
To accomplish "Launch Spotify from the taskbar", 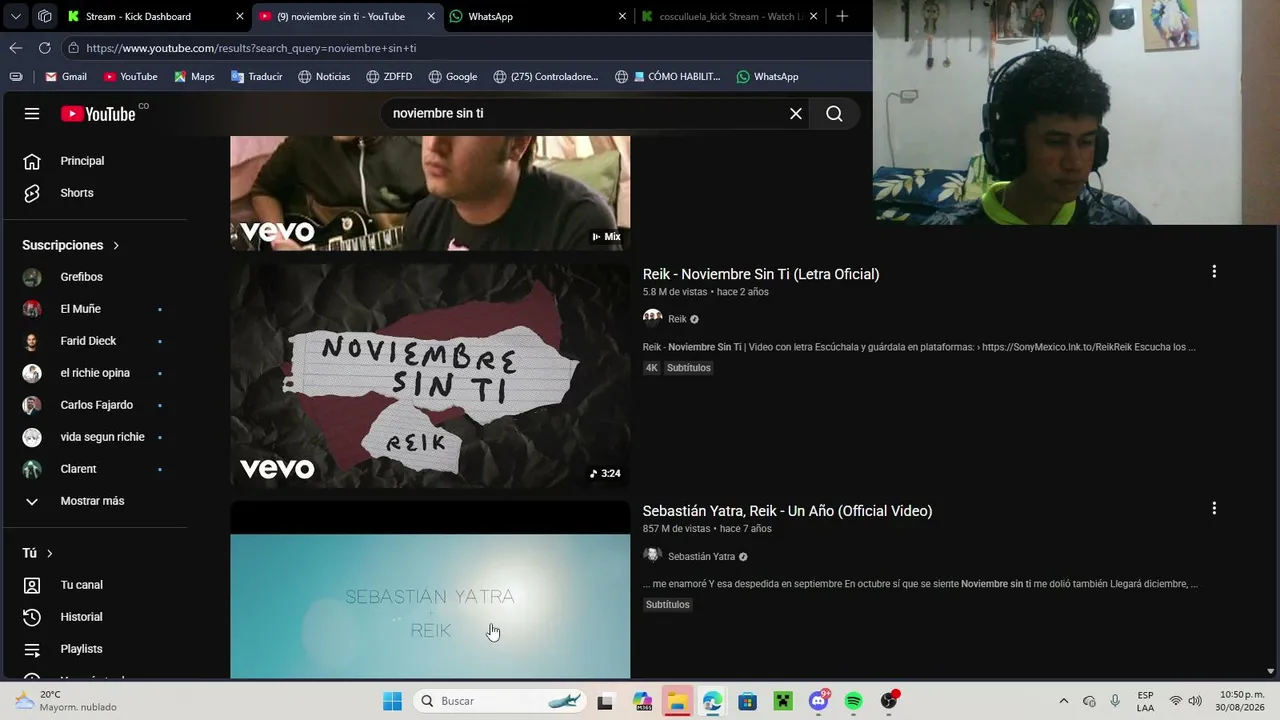I will pyautogui.click(x=853, y=701).
